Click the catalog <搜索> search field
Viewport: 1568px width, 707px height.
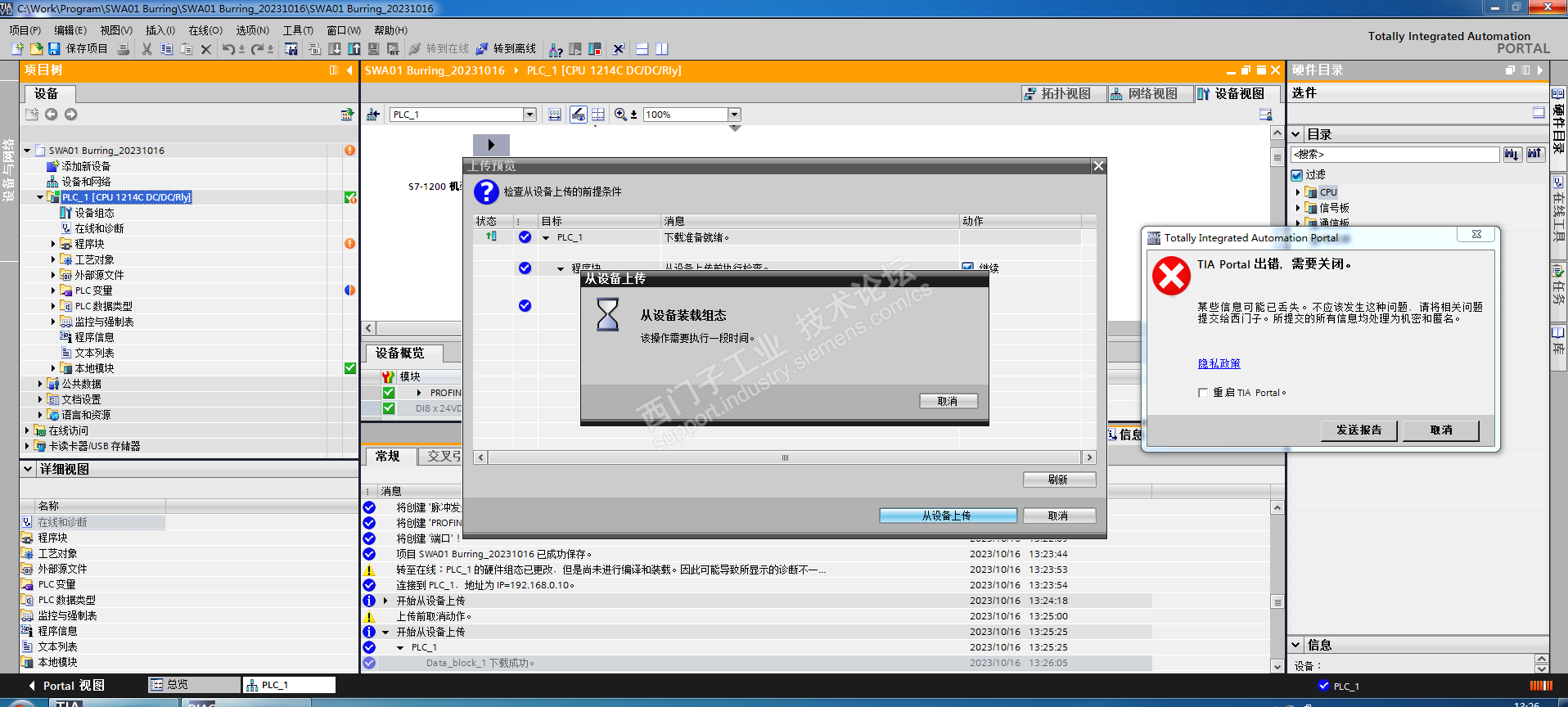pos(1395,154)
